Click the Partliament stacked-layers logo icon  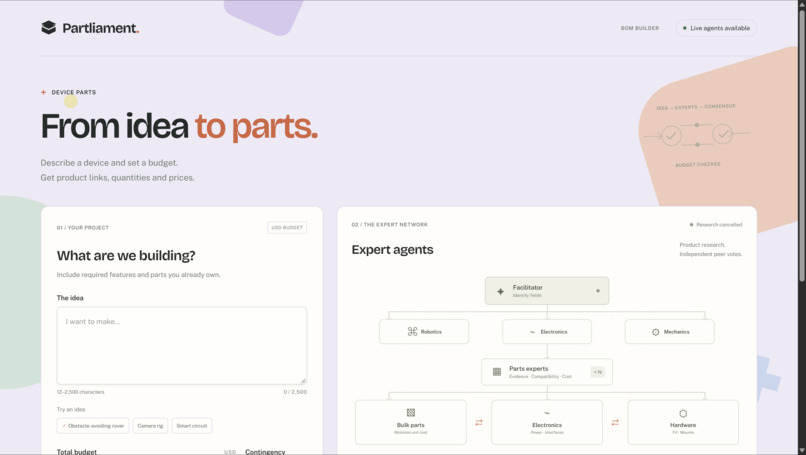tap(48, 28)
